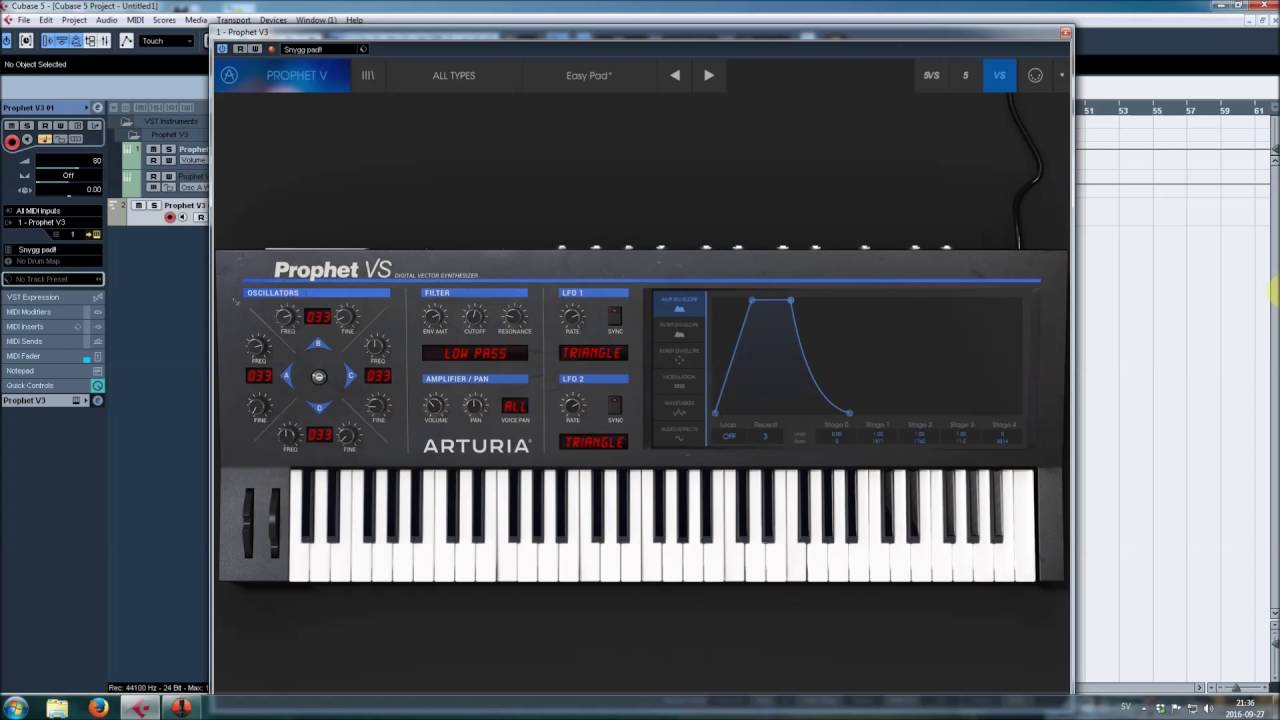
Task: Select the Audio Effects tab
Action: pos(679,434)
